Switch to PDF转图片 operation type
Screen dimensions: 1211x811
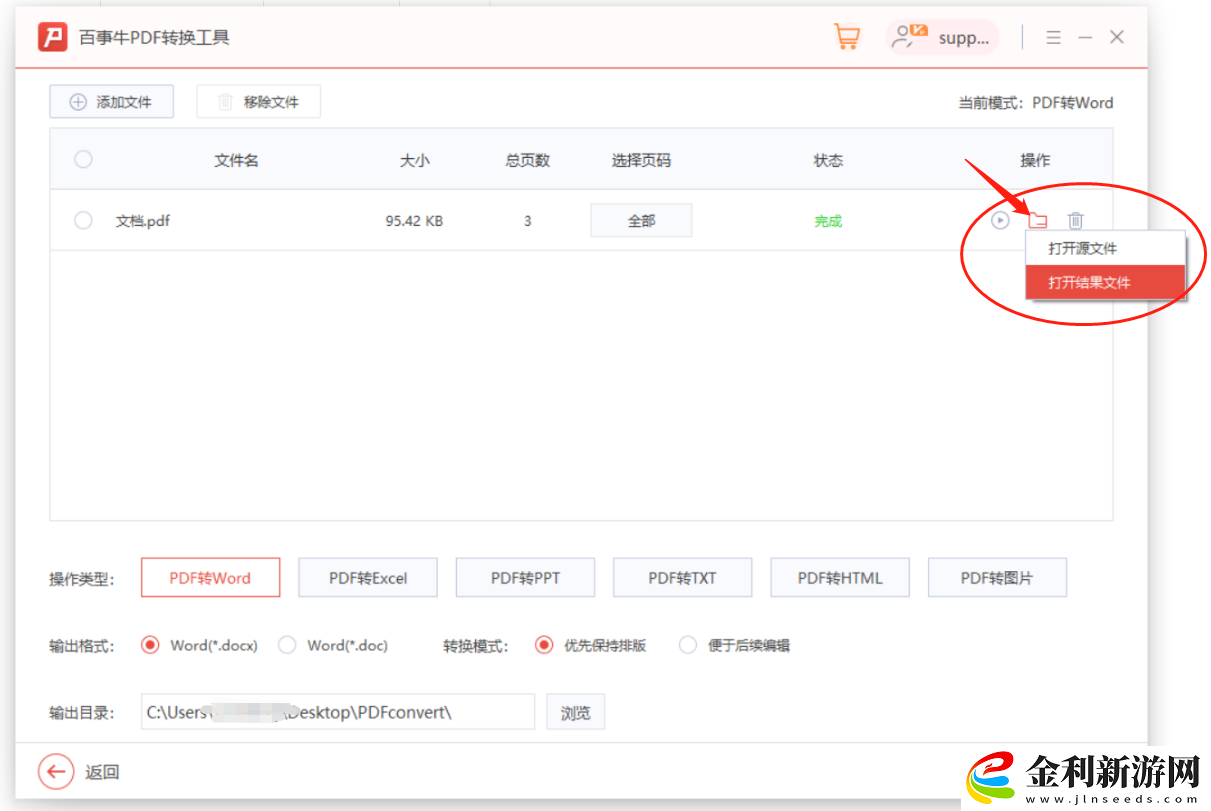997,577
